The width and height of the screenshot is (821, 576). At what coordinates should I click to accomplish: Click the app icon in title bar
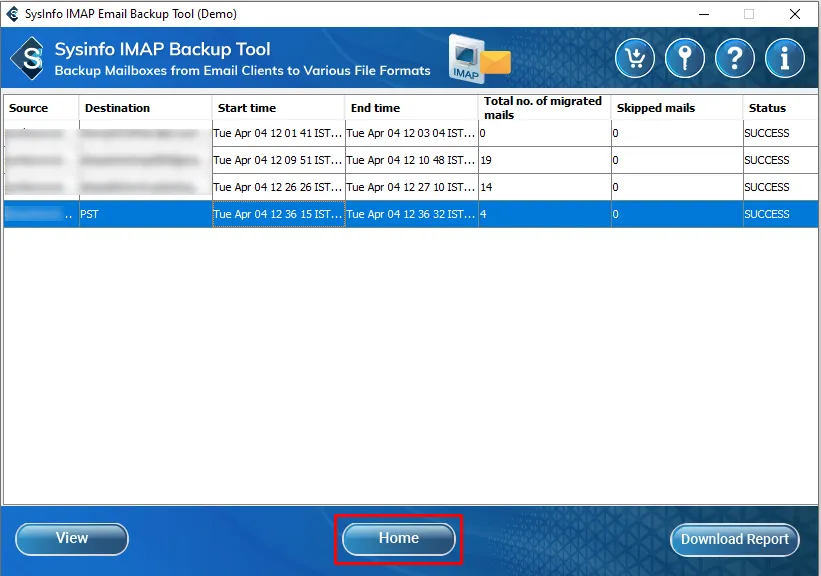13,14
